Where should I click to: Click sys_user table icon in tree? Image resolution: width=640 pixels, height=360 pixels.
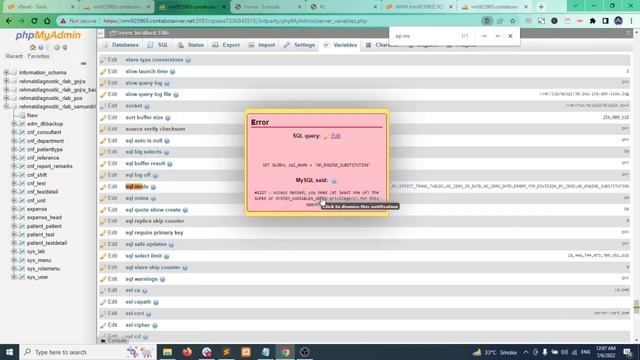(22, 277)
